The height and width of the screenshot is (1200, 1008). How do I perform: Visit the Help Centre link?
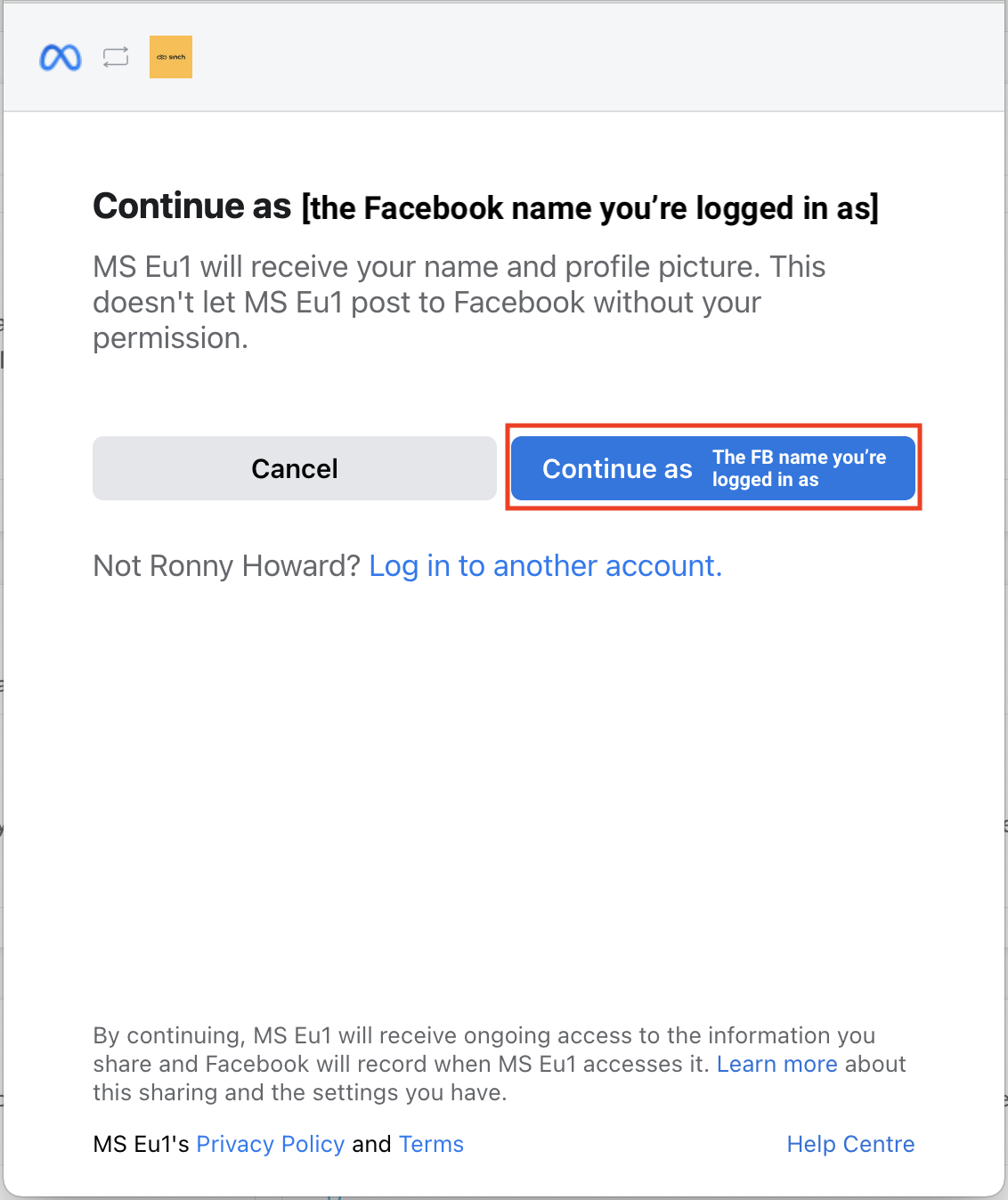tap(850, 1144)
